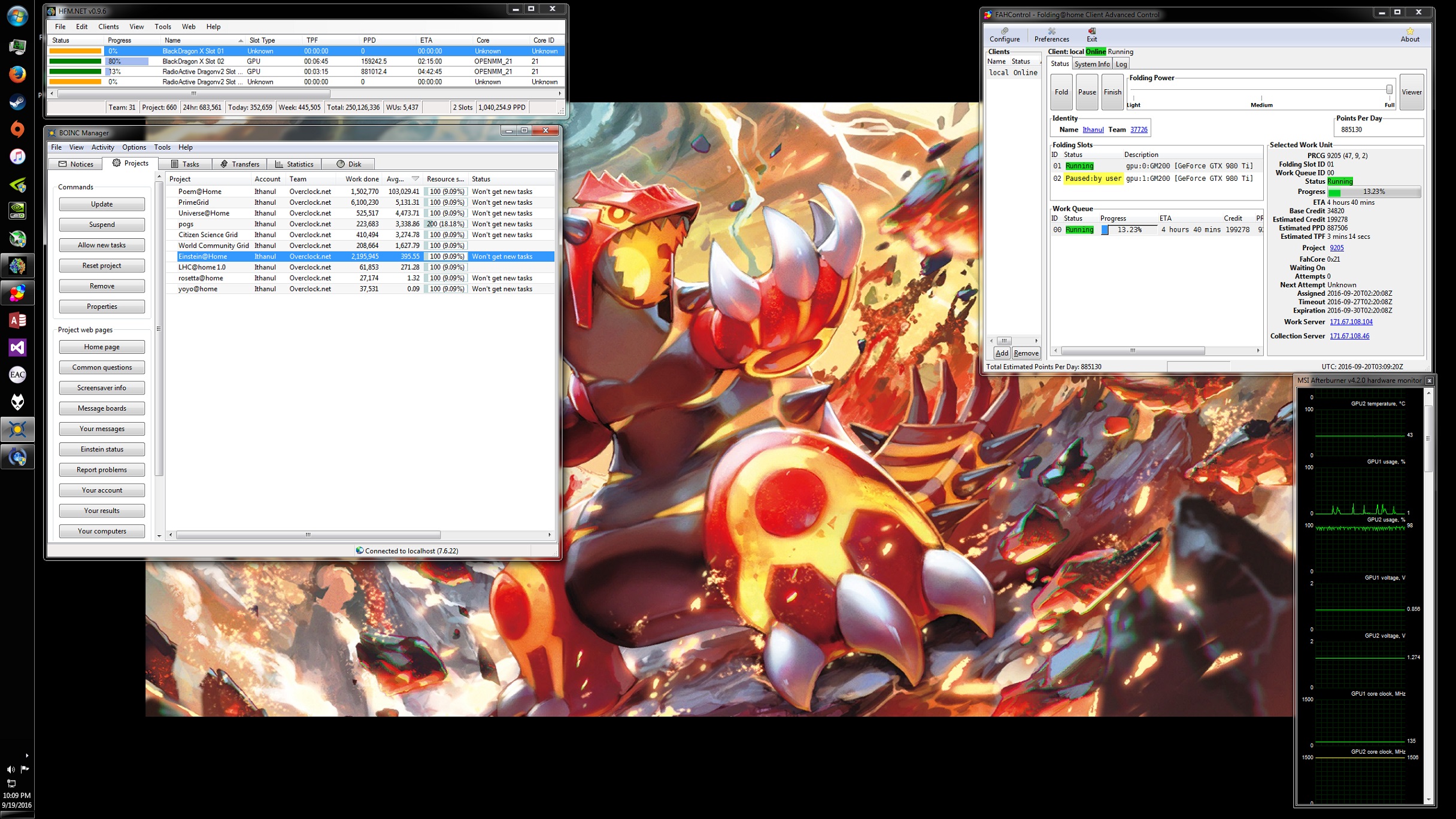Open the team 37726 link
Image resolution: width=1456 pixels, height=819 pixels.
(x=1139, y=130)
